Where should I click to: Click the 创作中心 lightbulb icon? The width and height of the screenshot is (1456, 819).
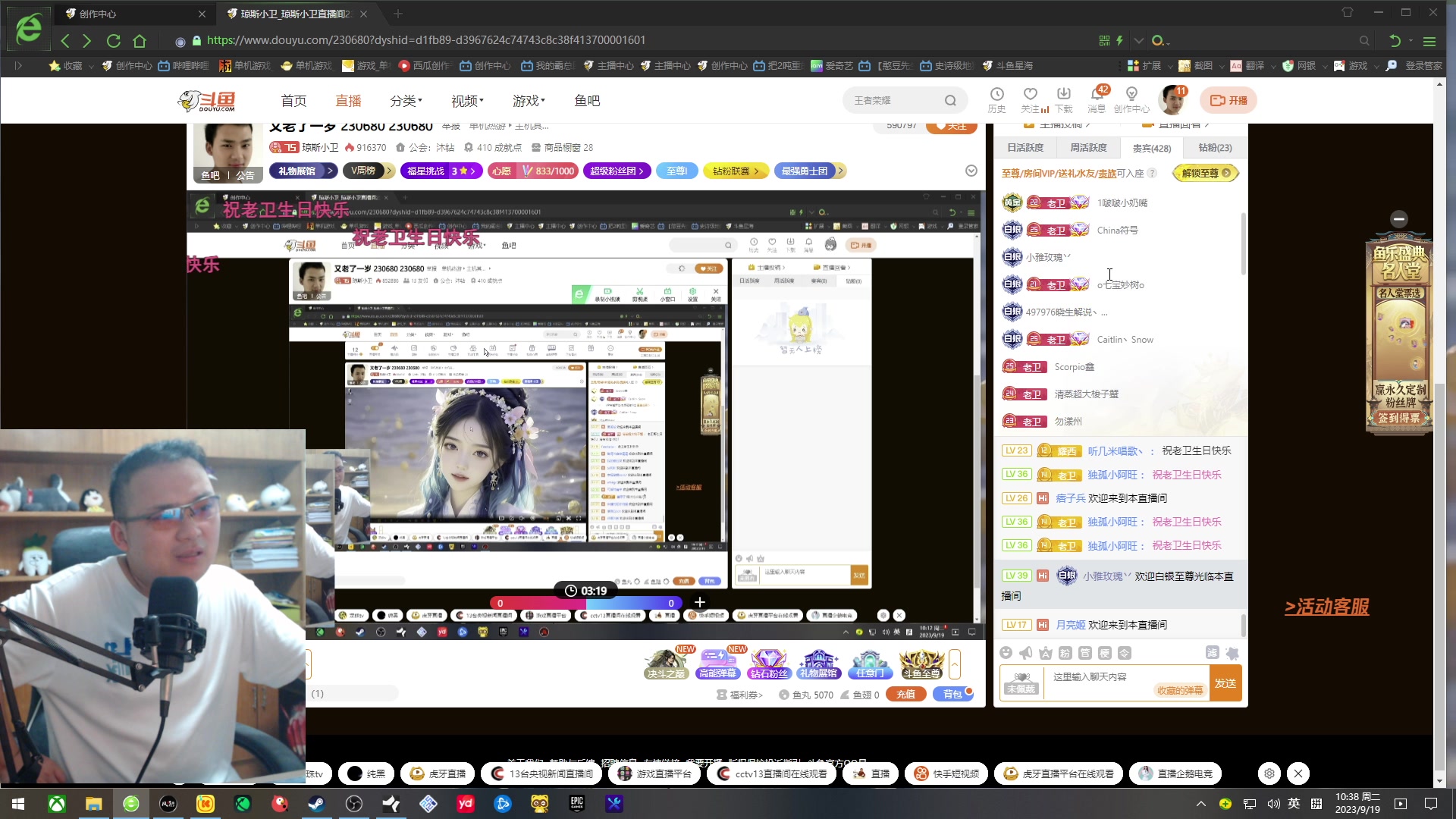tap(1131, 95)
